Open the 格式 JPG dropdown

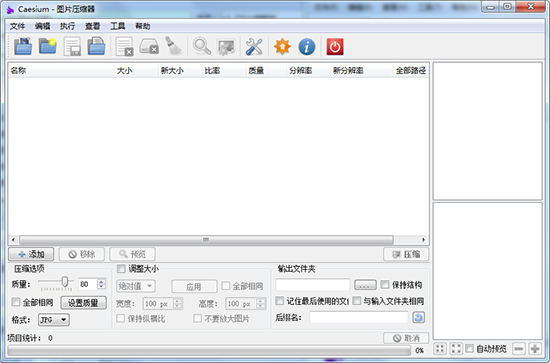tap(54, 320)
